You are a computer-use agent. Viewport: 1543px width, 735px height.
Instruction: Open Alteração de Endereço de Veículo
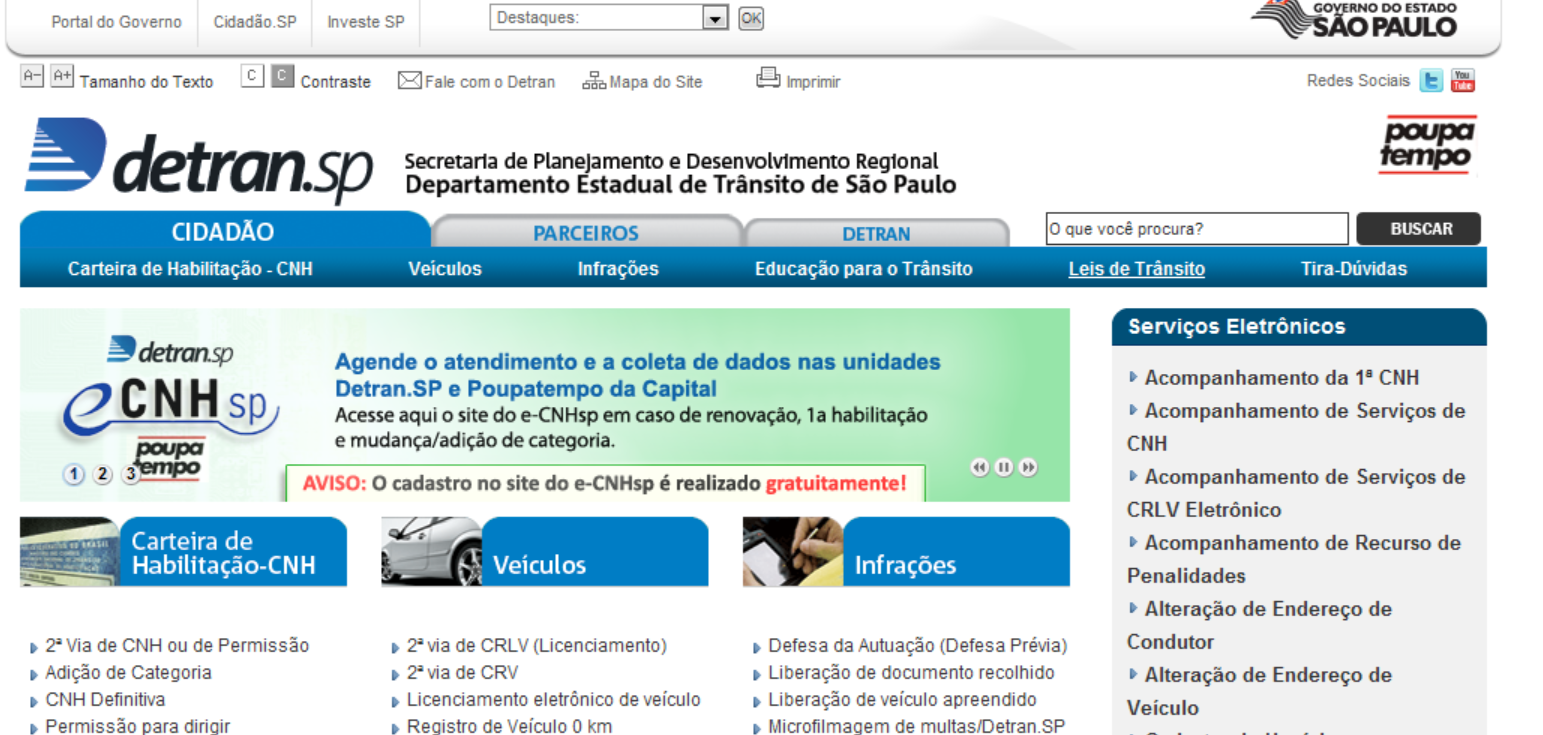click(1259, 691)
